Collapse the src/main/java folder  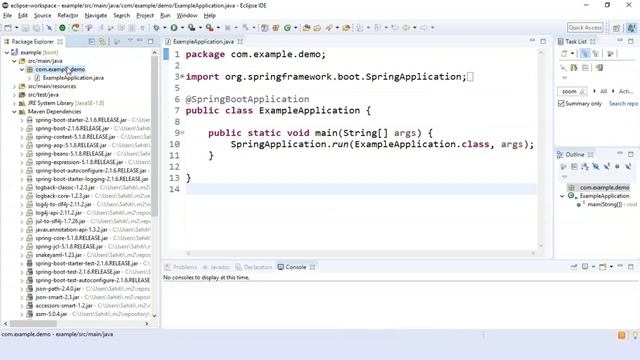pyautogui.click(x=14, y=61)
